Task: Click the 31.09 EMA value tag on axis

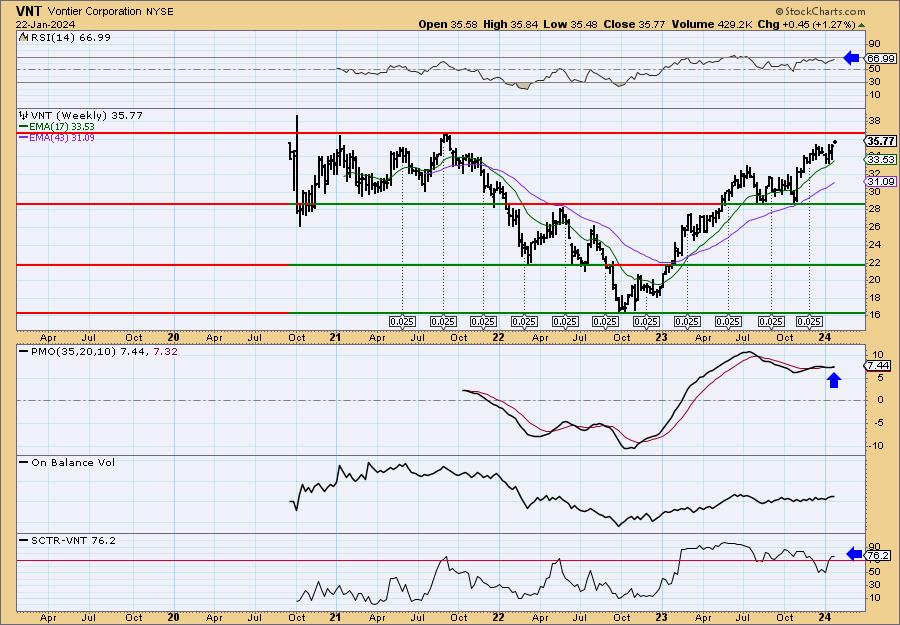Action: 881,181
